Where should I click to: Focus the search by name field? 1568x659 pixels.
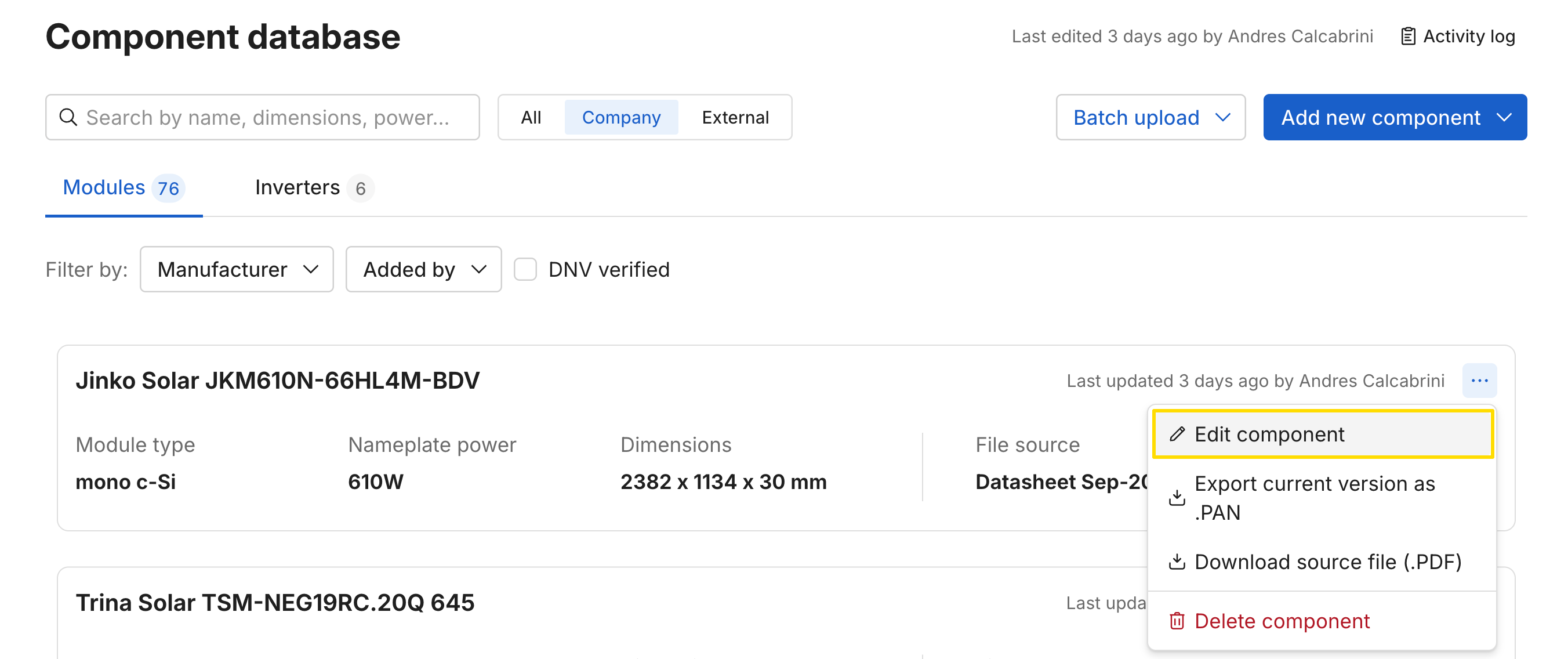(262, 117)
